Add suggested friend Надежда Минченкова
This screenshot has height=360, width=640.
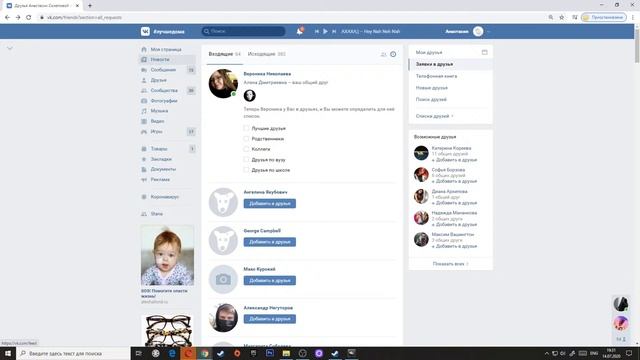454,224
